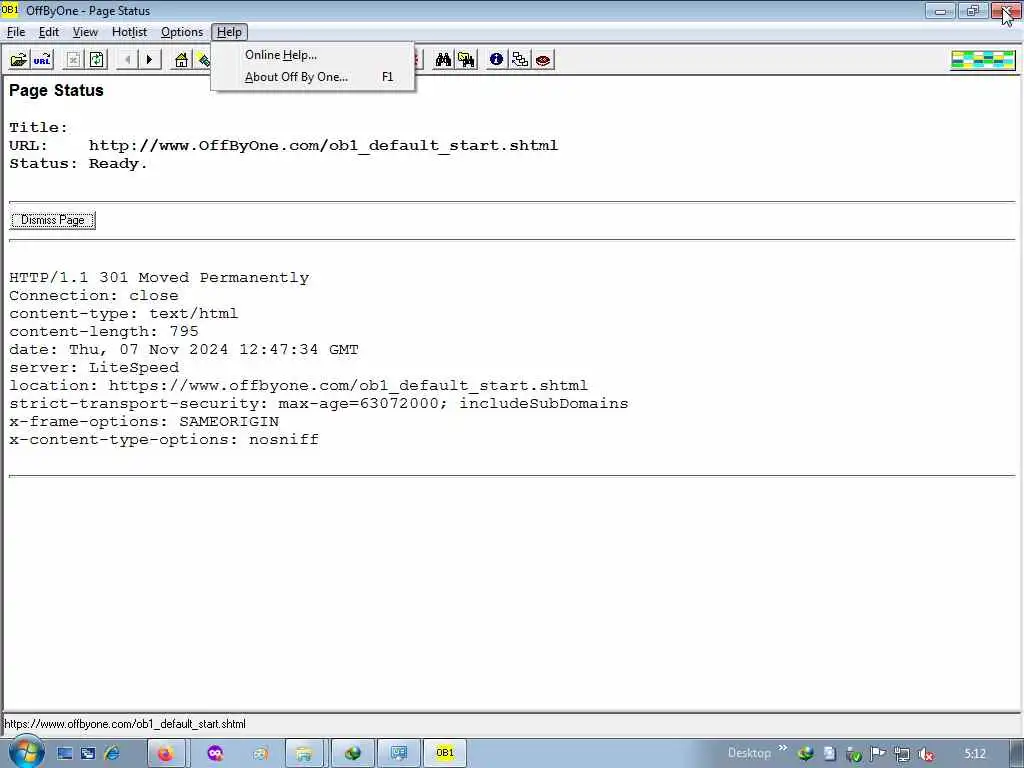Click the red disc toolbar icon

[x=543, y=60]
